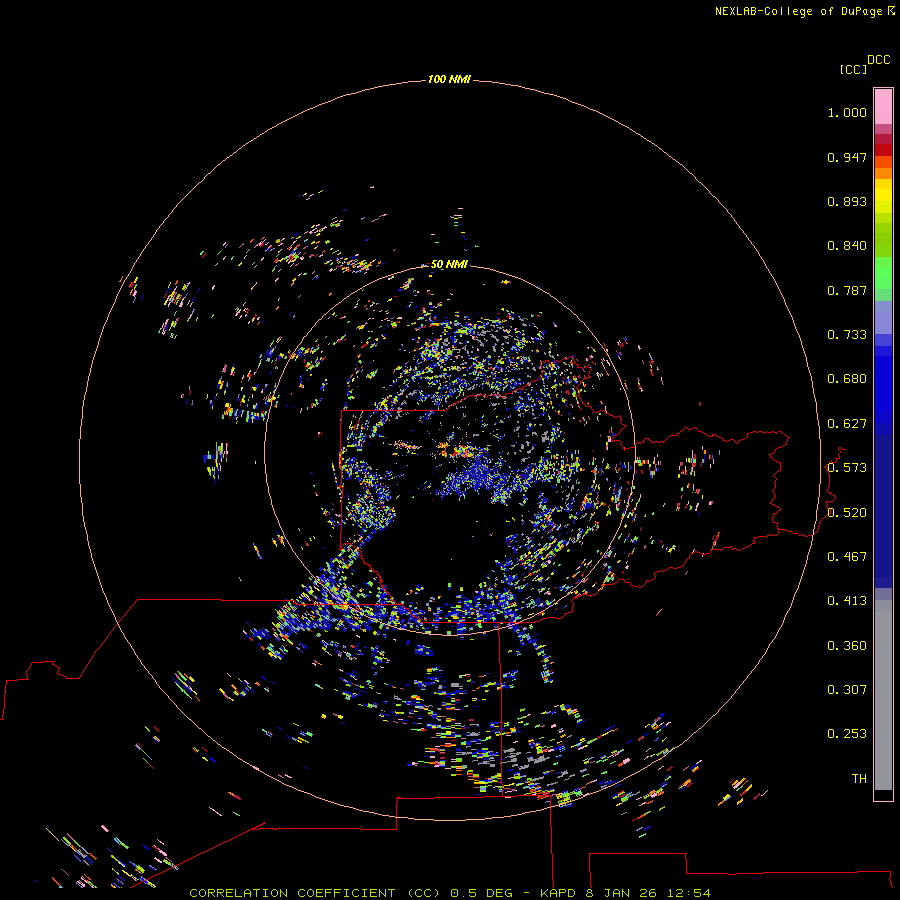This screenshot has height=900, width=900.
Task: Click the 0.360 color scale label
Action: (x=847, y=646)
